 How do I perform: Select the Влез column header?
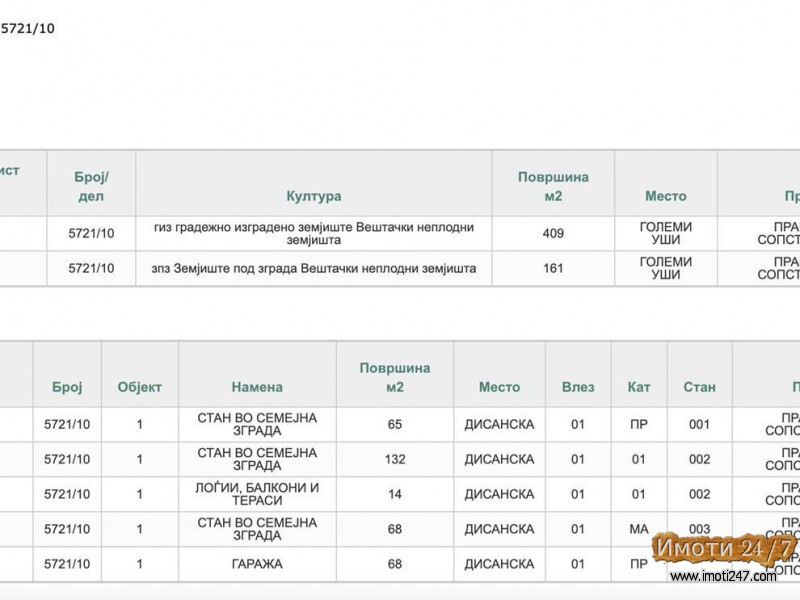coord(577,387)
